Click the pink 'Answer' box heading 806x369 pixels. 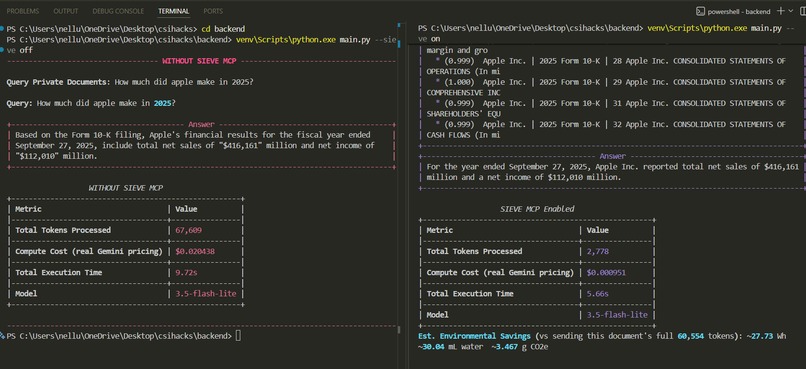(x=201, y=124)
